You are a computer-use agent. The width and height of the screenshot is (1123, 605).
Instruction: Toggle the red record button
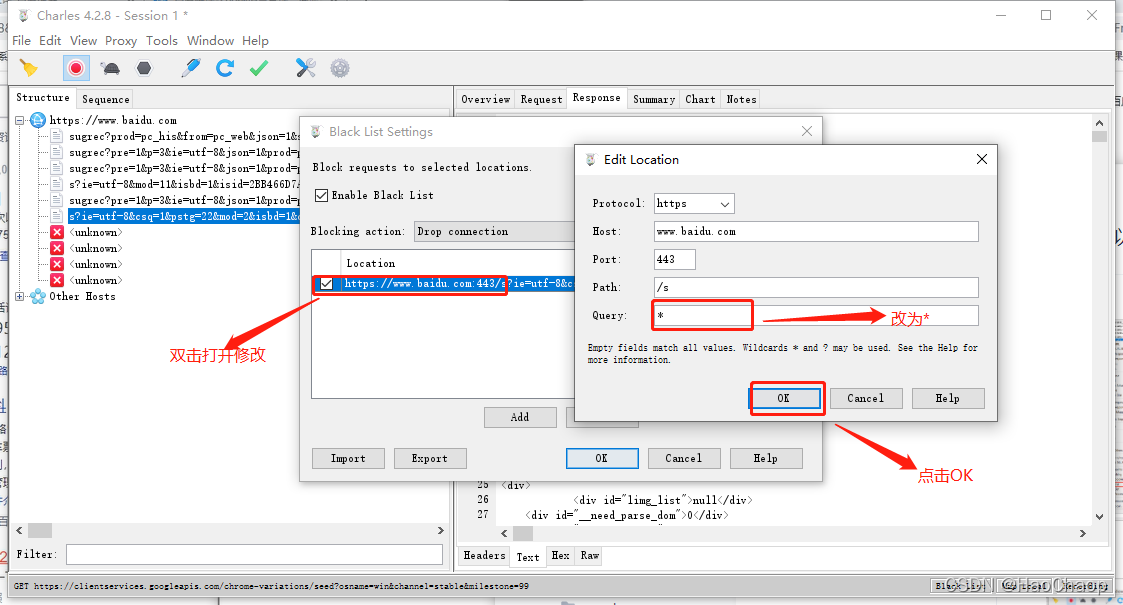(x=76, y=68)
